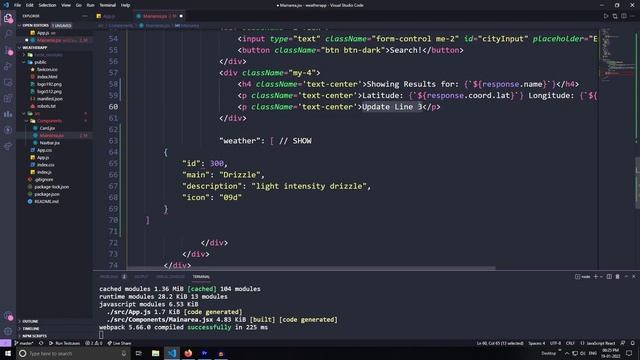Open Explorer panel more actions ellipsis

click(84, 16)
